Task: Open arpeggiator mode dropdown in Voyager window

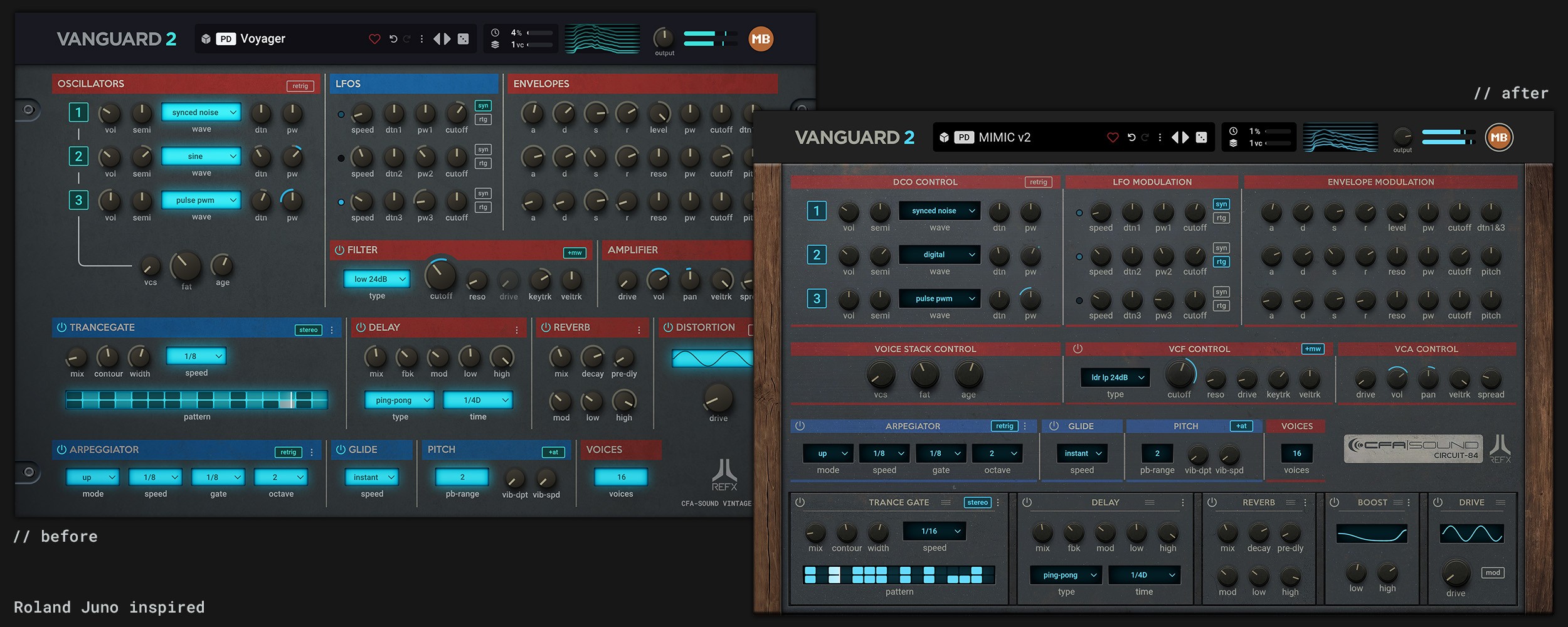Action: point(93,477)
